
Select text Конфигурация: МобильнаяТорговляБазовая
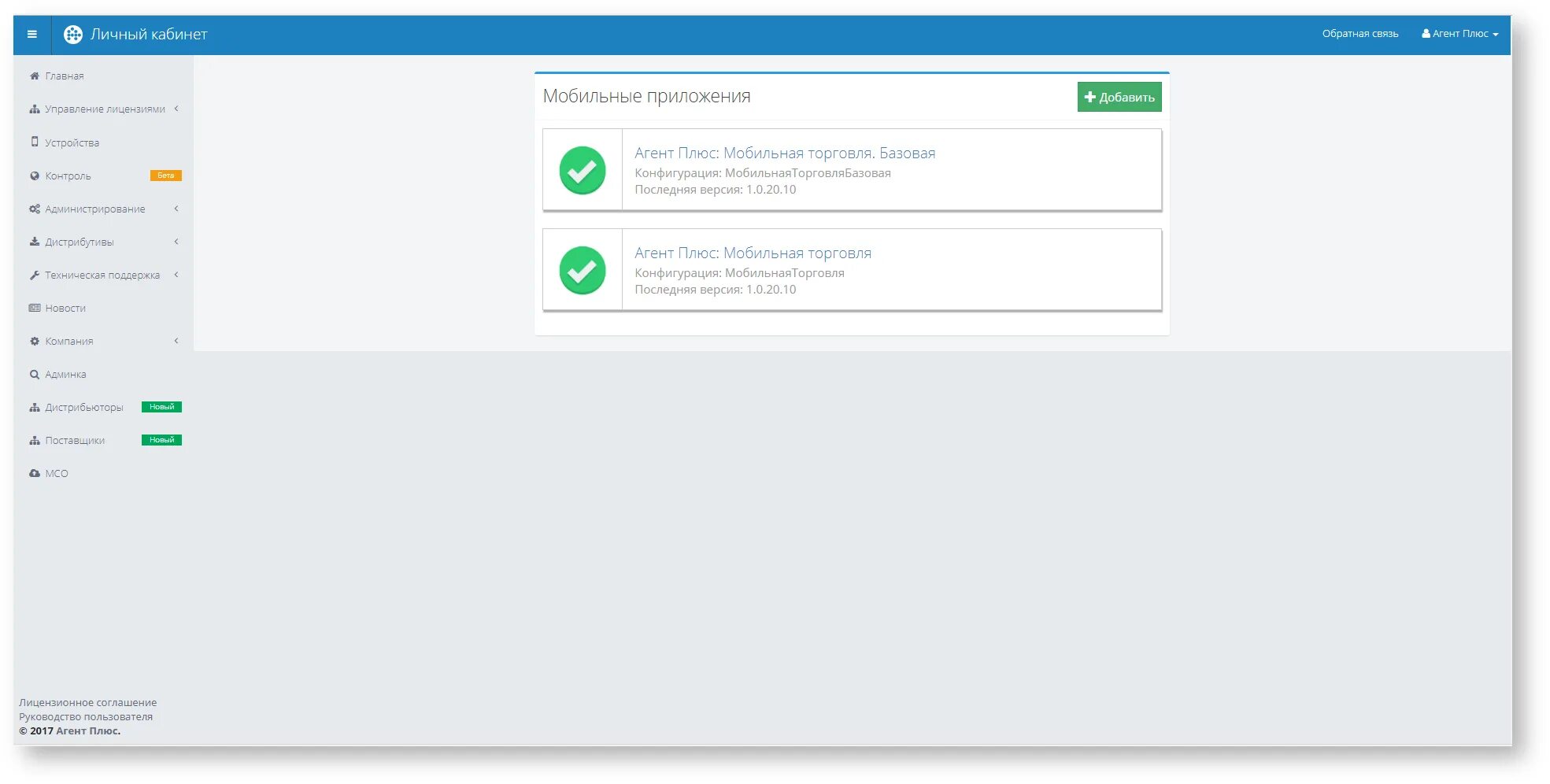763,173
